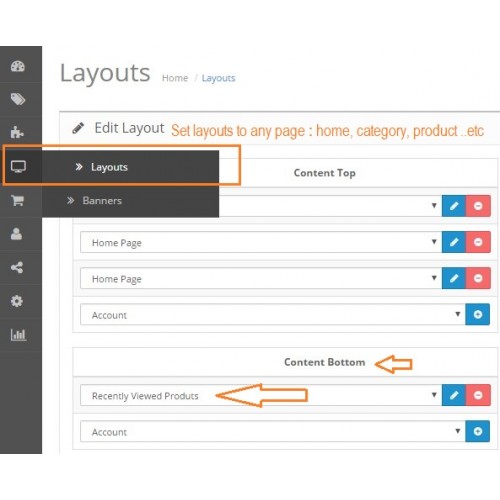The image size is (500, 500).
Task: Open the Dashboard speedometer icon in sidebar
Action: 18,66
